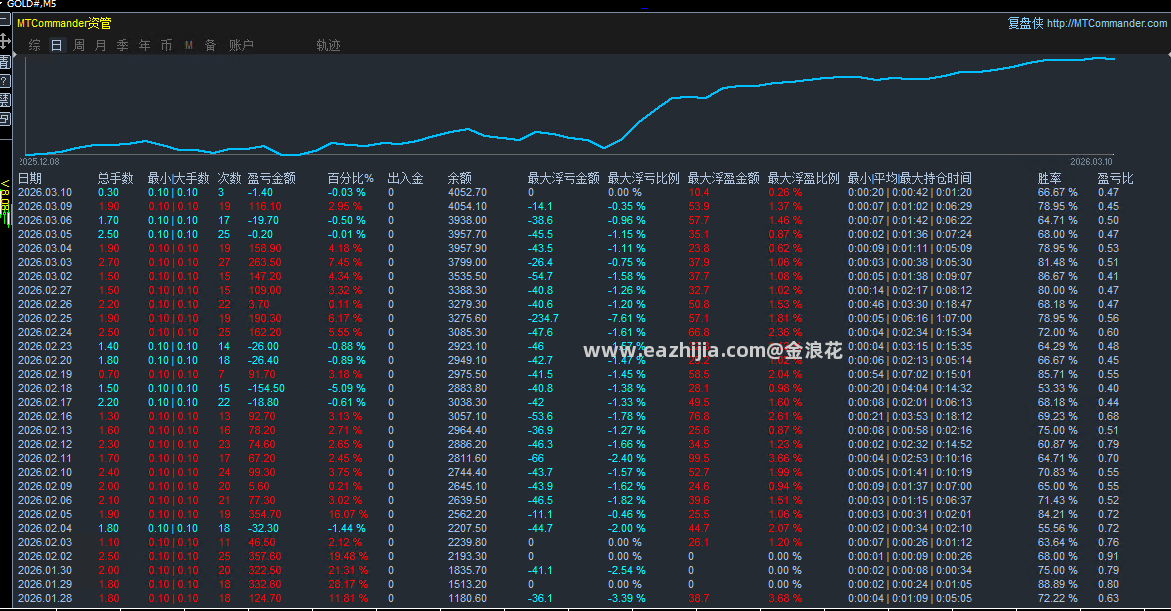
Task: Click the 最大浮盈比例 column header
Action: [803, 178]
